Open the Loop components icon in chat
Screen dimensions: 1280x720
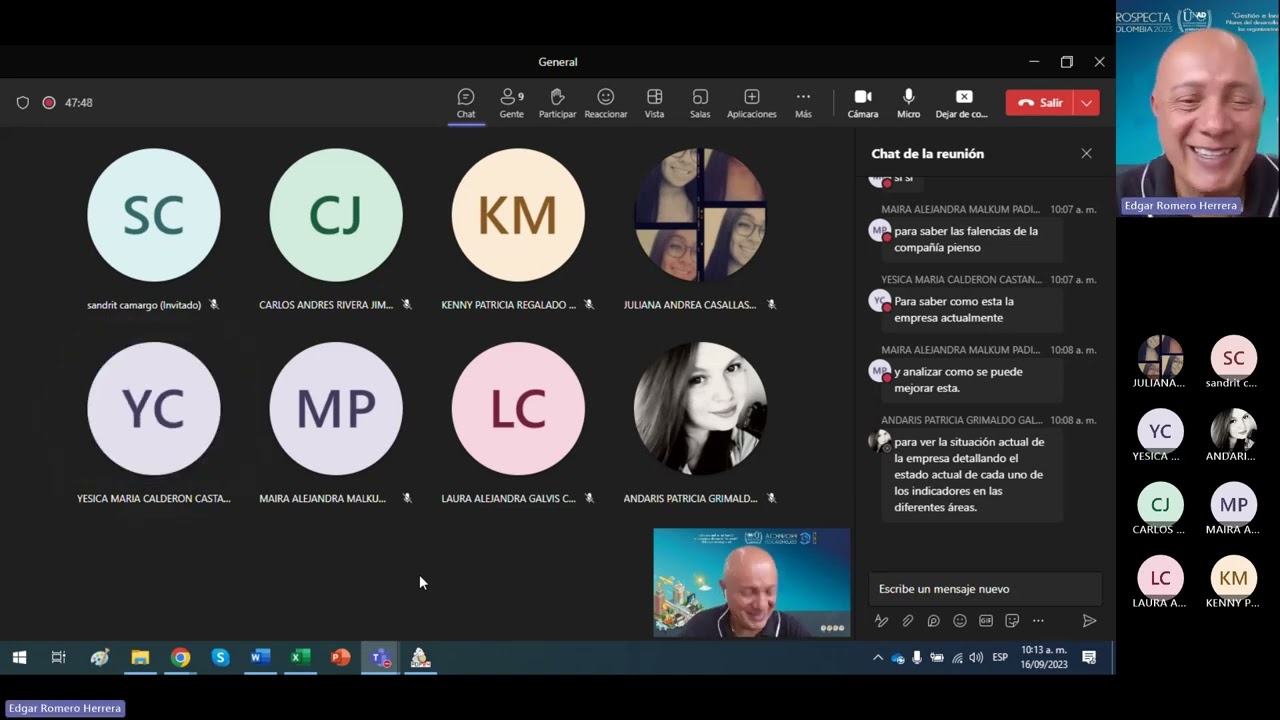pos(933,621)
